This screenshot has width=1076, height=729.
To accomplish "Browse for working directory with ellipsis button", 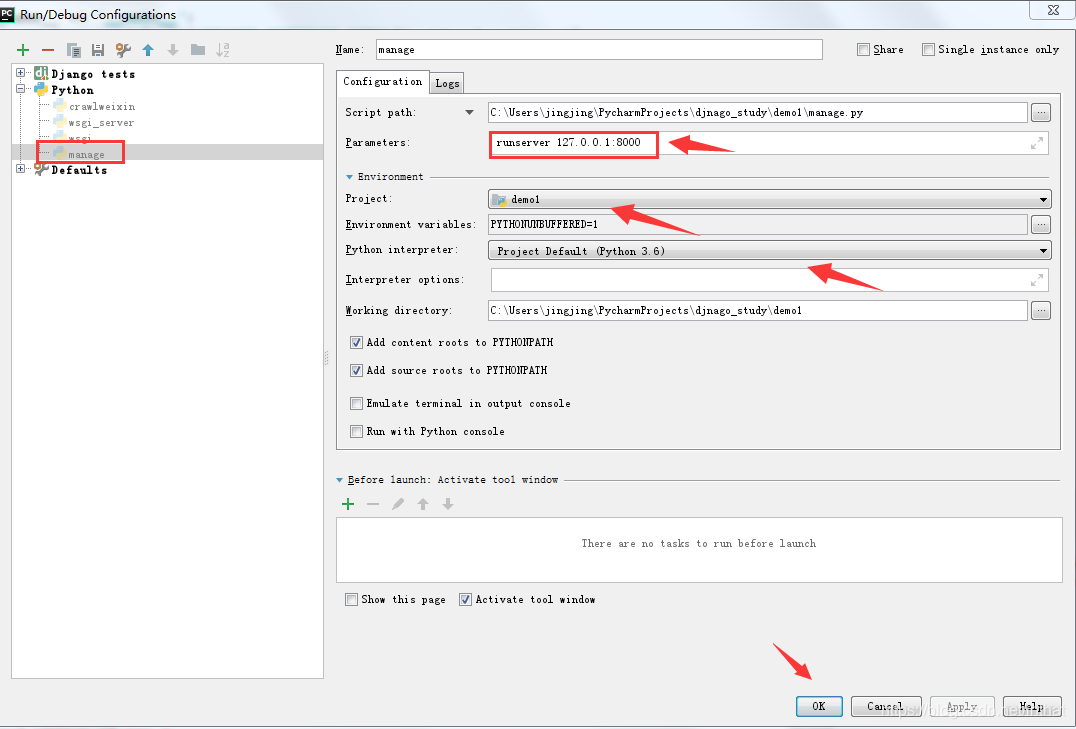I will pyautogui.click(x=1041, y=311).
